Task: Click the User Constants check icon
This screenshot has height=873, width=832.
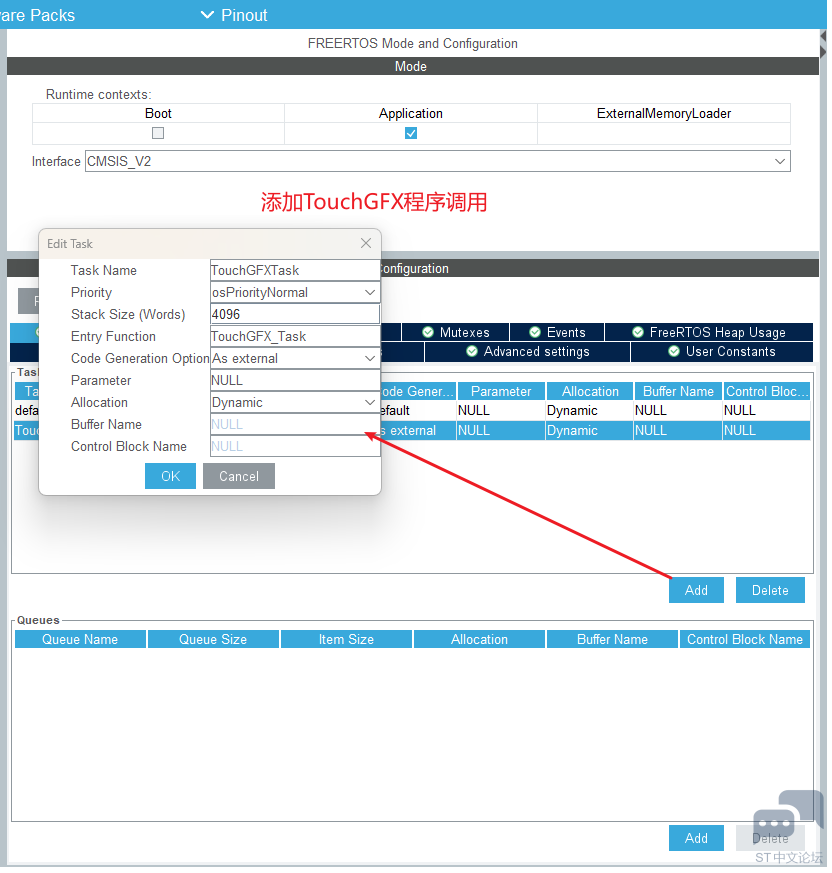Action: (x=676, y=352)
